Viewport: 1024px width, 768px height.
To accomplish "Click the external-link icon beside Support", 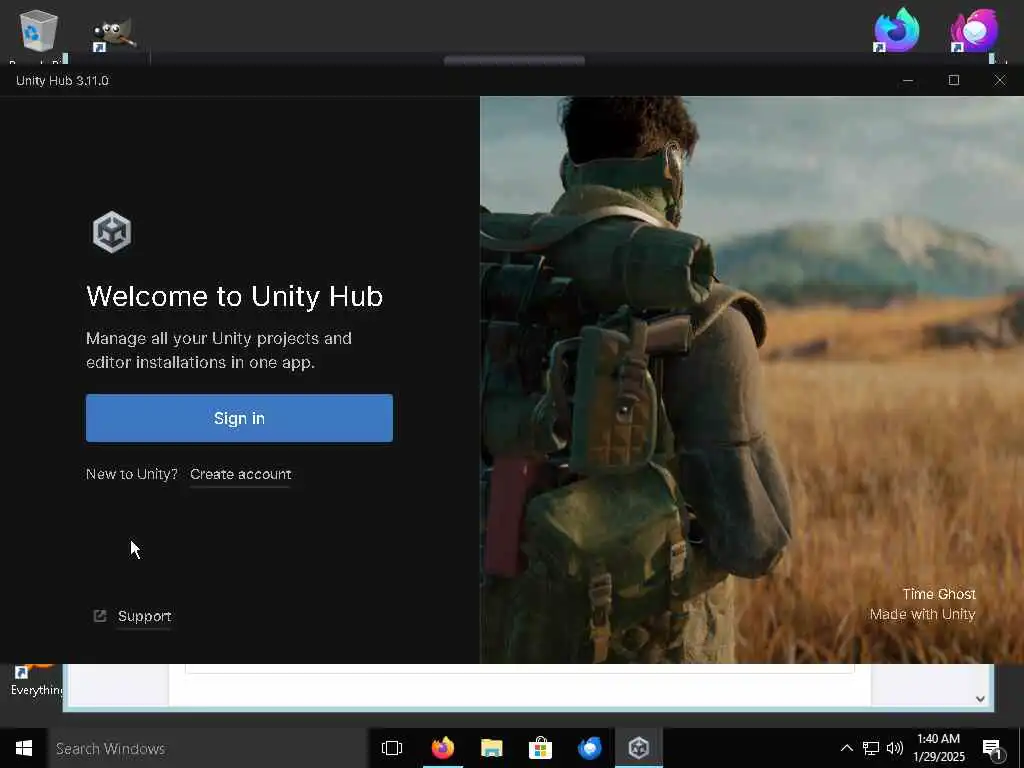I will pyautogui.click(x=100, y=616).
